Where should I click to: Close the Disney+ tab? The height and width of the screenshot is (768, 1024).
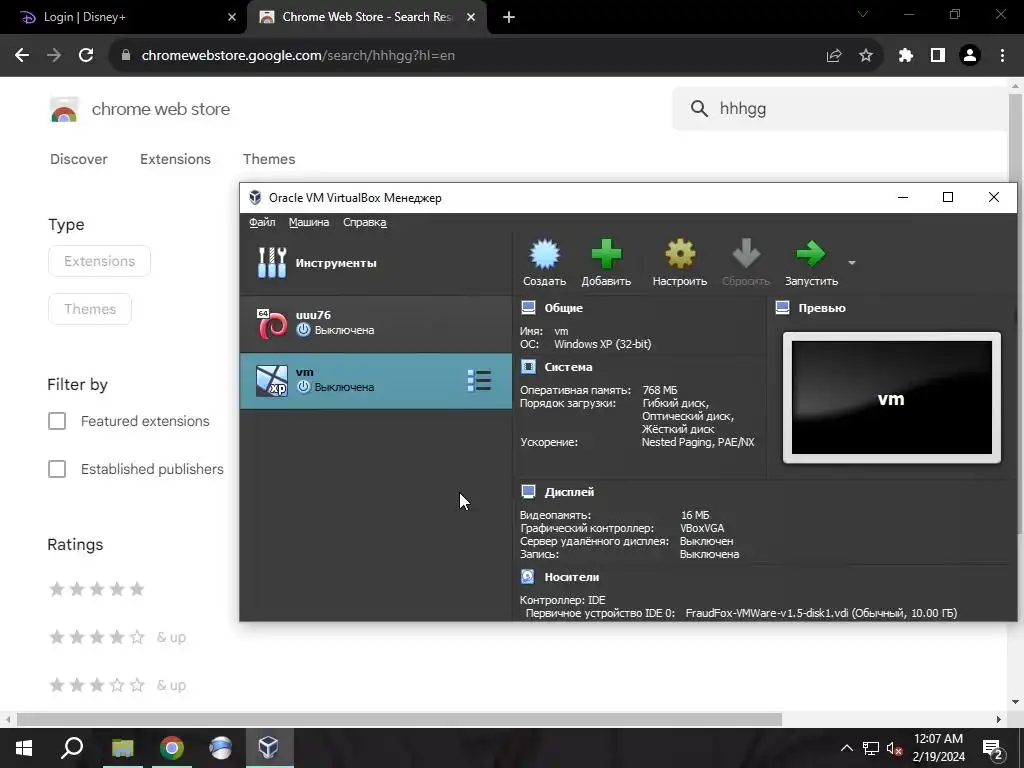232,17
